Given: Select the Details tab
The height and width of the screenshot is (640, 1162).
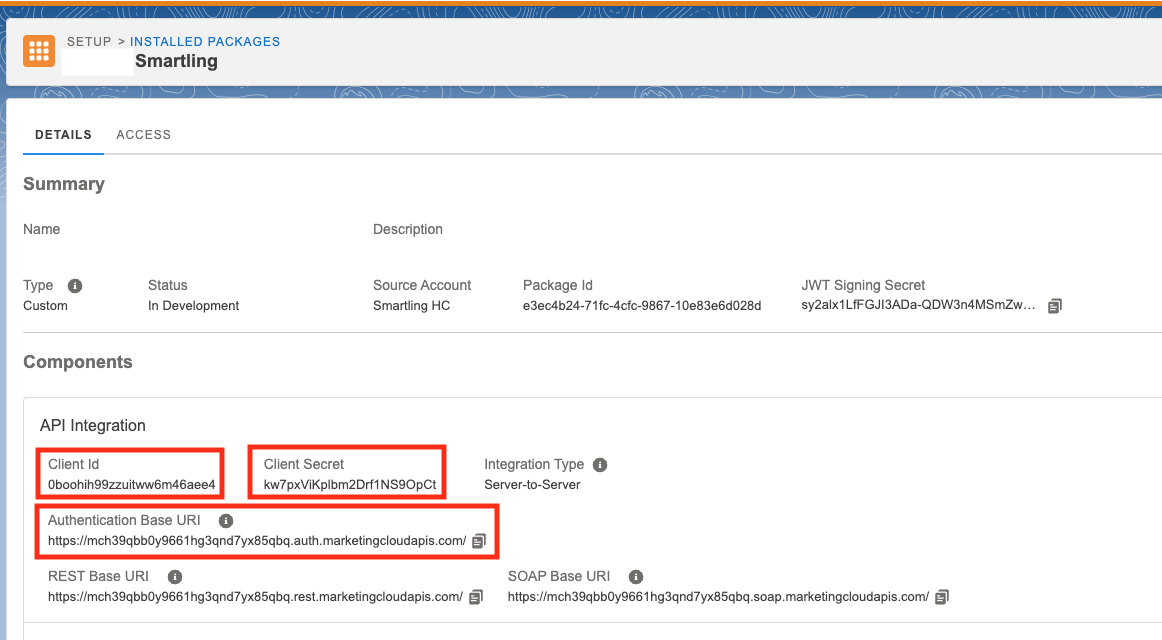Looking at the screenshot, I should [x=64, y=135].
